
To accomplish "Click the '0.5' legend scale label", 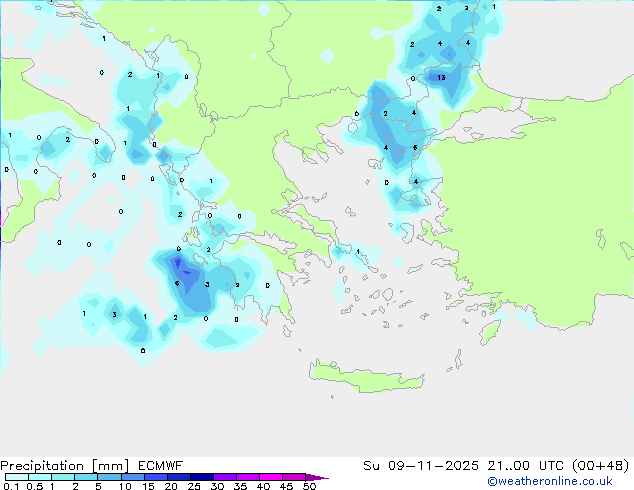I will 34,486.
